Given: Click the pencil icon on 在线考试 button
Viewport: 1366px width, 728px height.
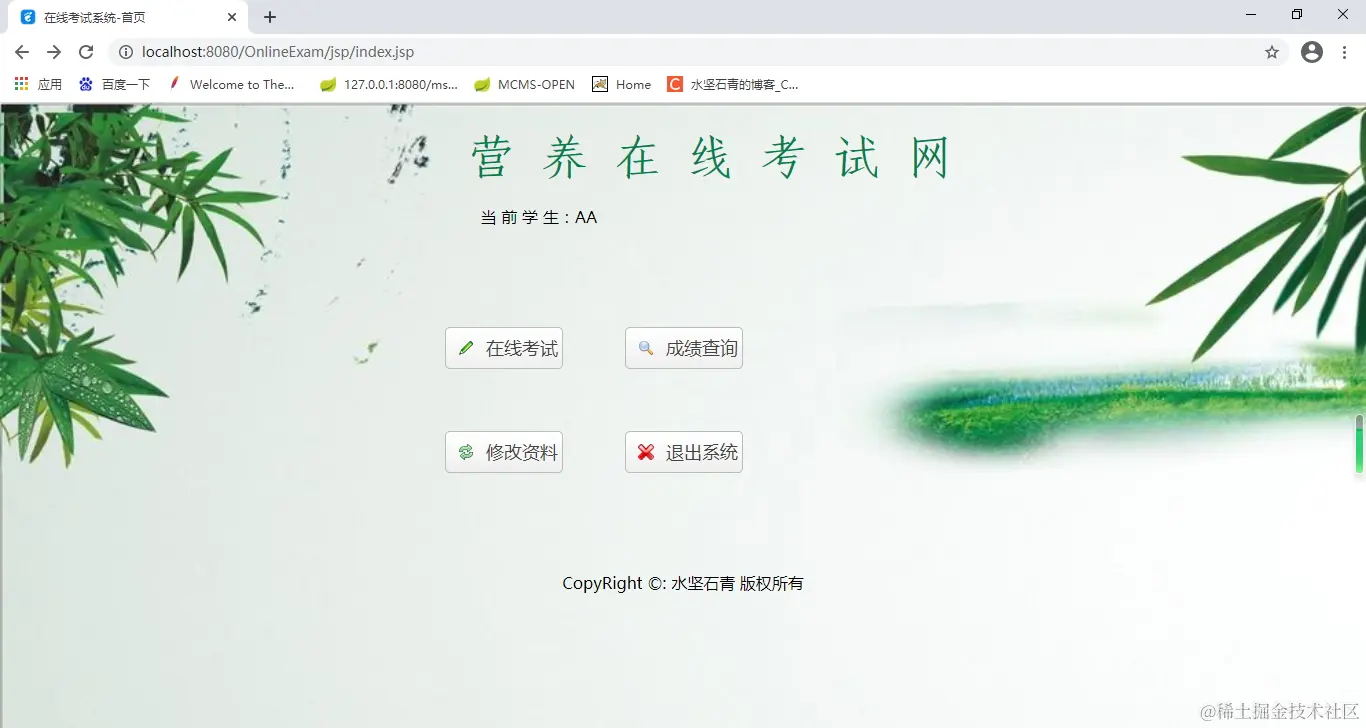Looking at the screenshot, I should coord(465,347).
